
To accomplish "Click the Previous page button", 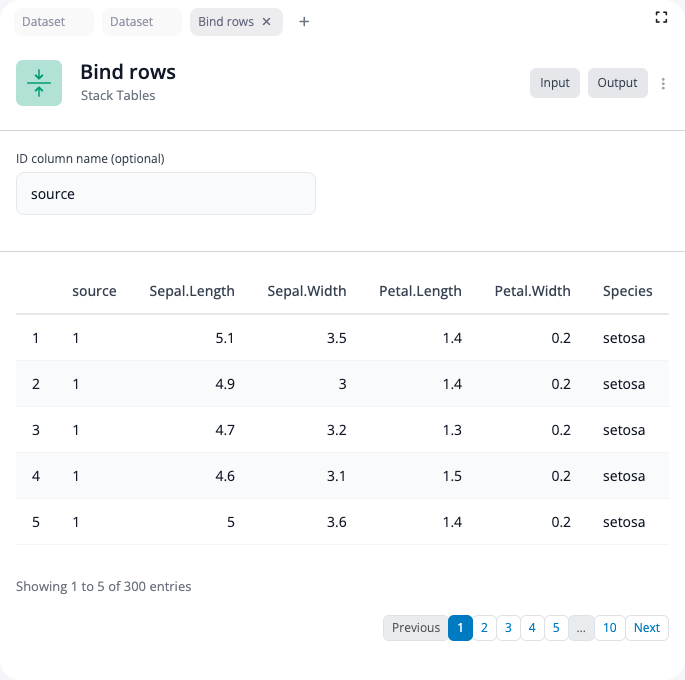I will tap(415, 628).
